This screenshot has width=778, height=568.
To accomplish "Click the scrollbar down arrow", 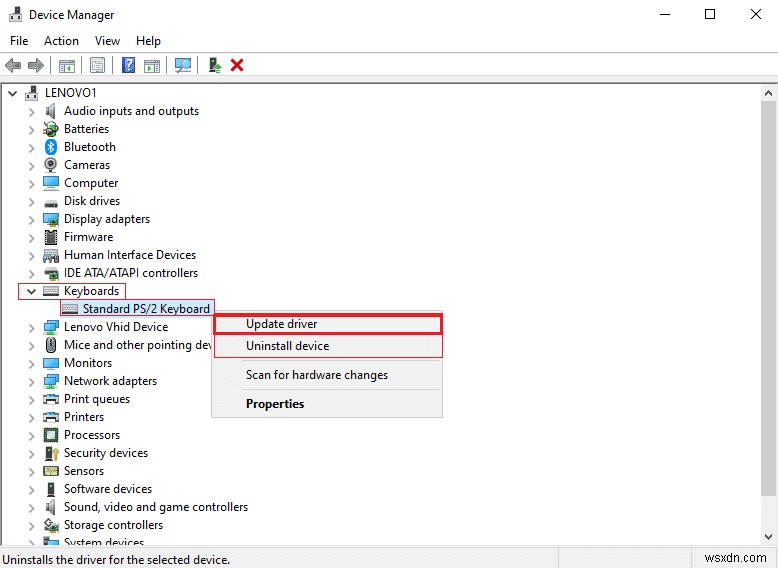I will click(x=769, y=536).
